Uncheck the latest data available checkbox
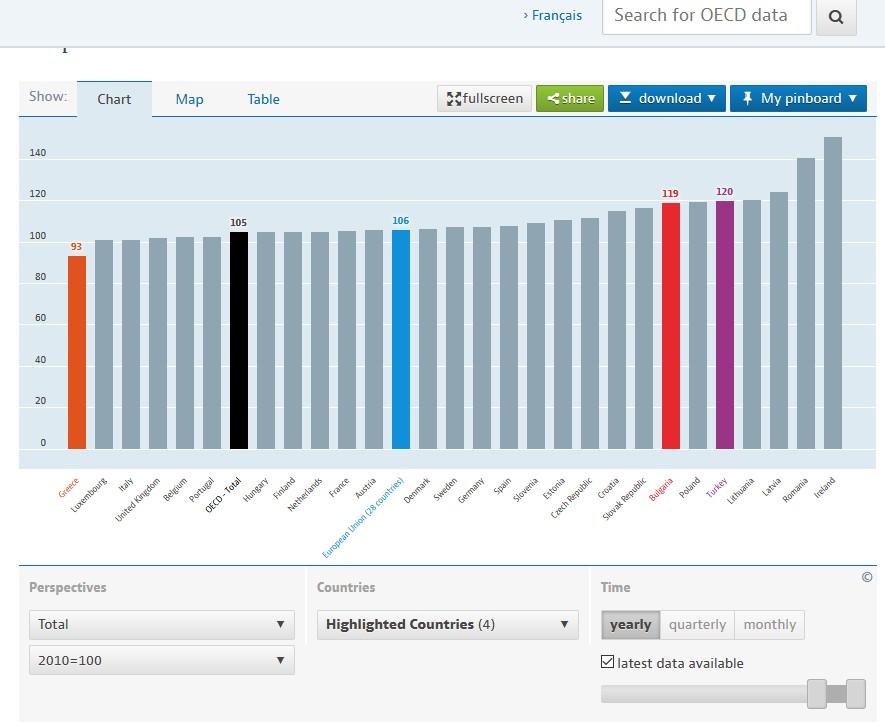 [607, 662]
